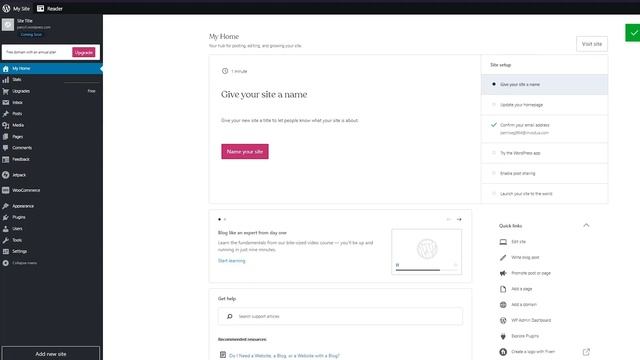This screenshot has width=640, height=360.
Task: Click the Upgrades cart icon
Action: [6, 91]
